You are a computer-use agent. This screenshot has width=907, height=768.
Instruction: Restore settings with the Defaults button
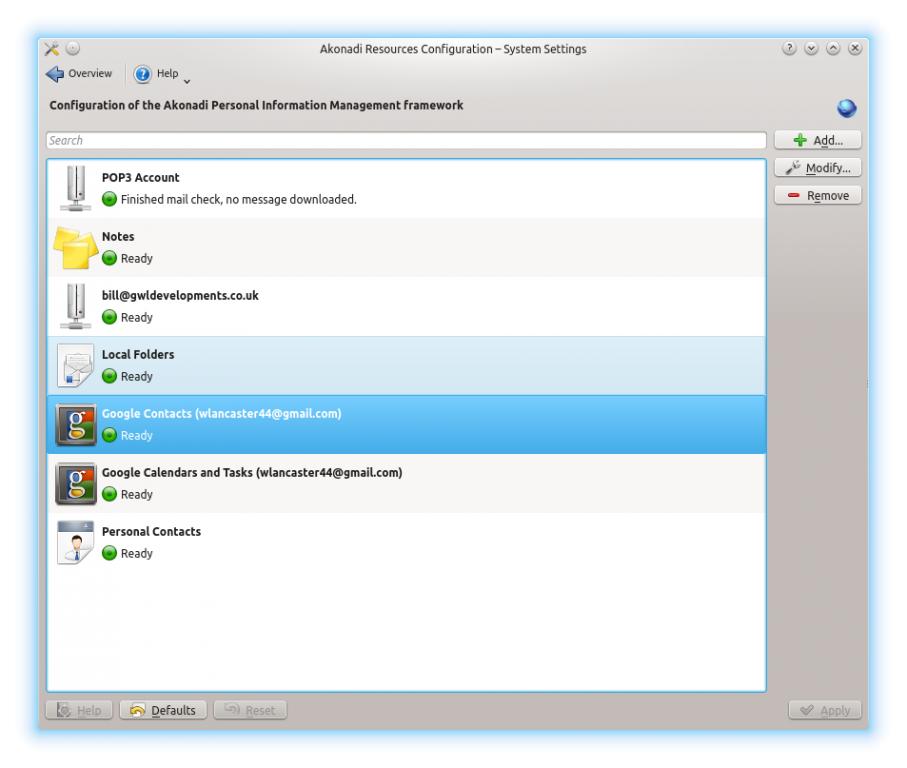163,710
